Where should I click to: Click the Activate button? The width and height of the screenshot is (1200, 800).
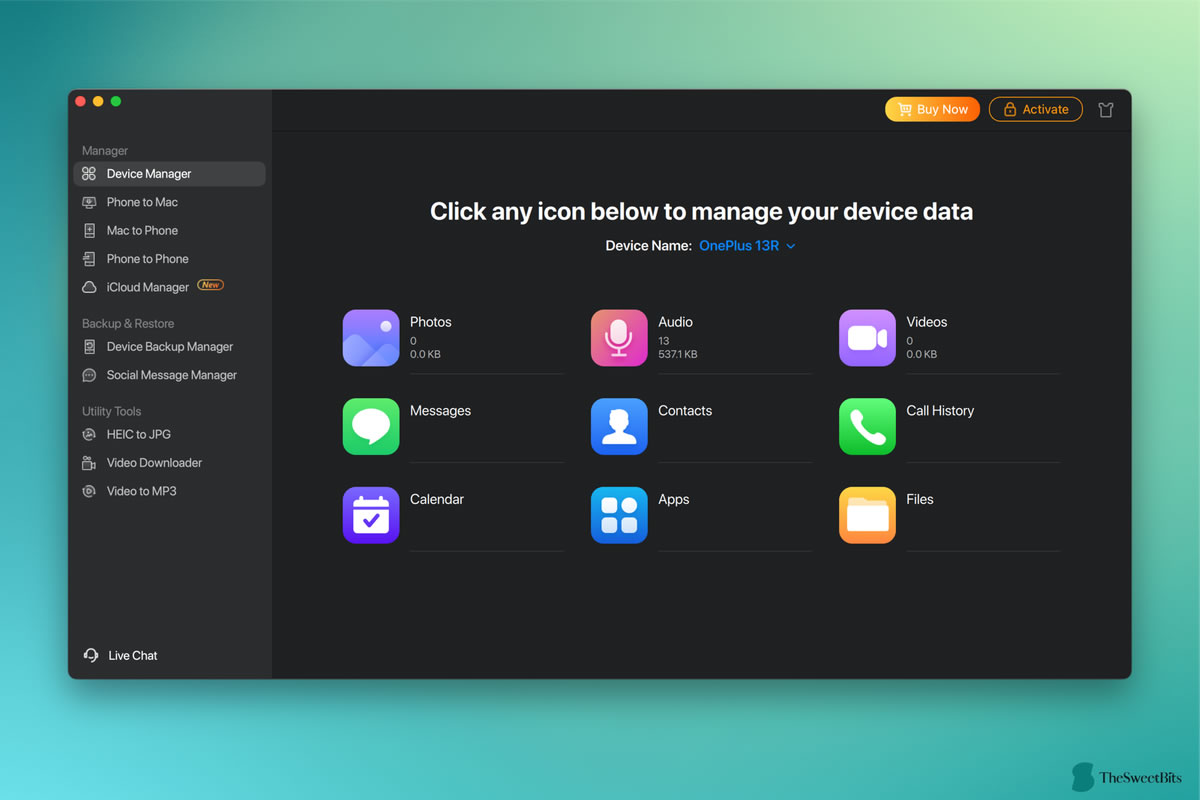[1036, 109]
